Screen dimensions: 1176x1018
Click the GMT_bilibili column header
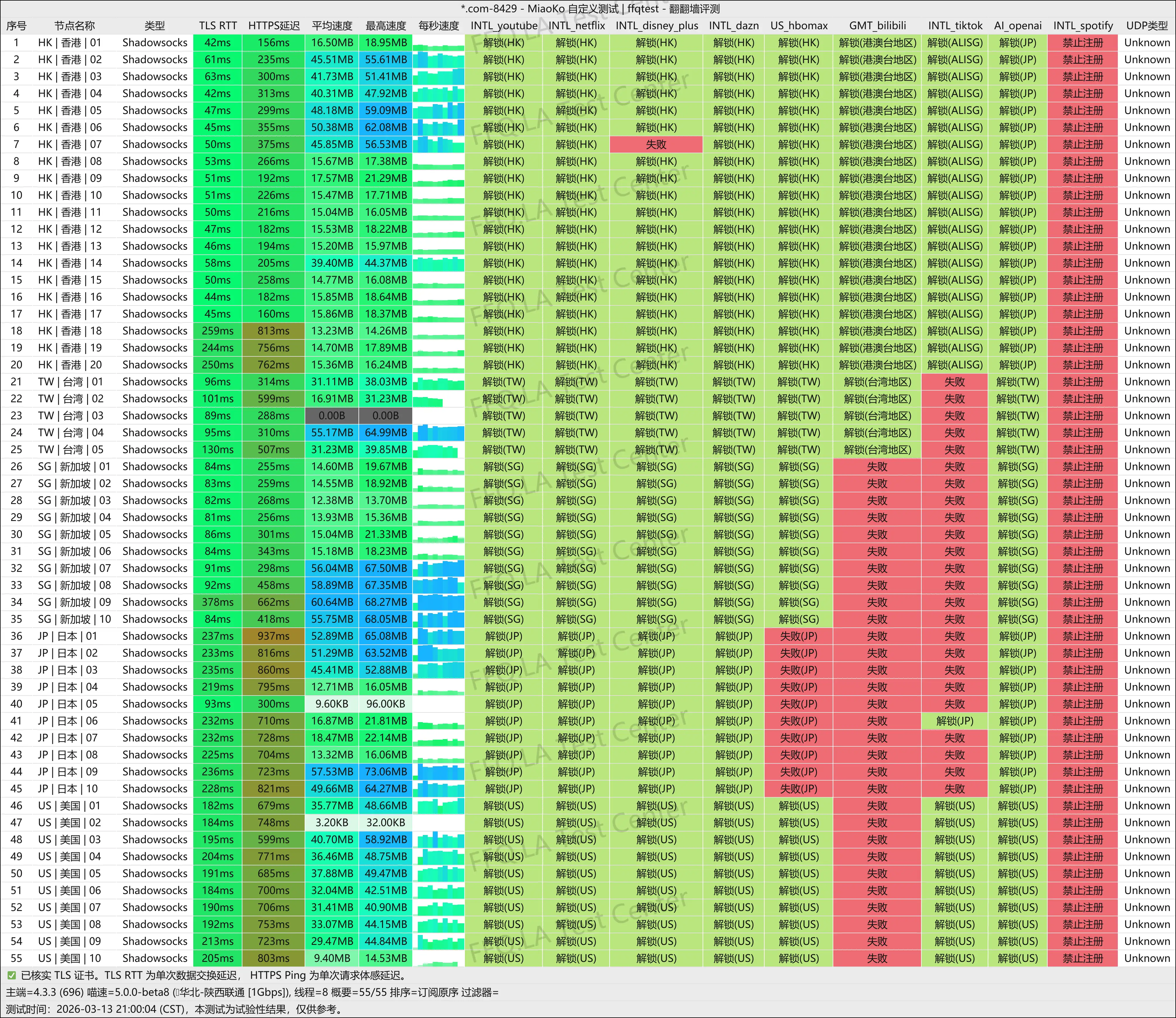point(877,25)
